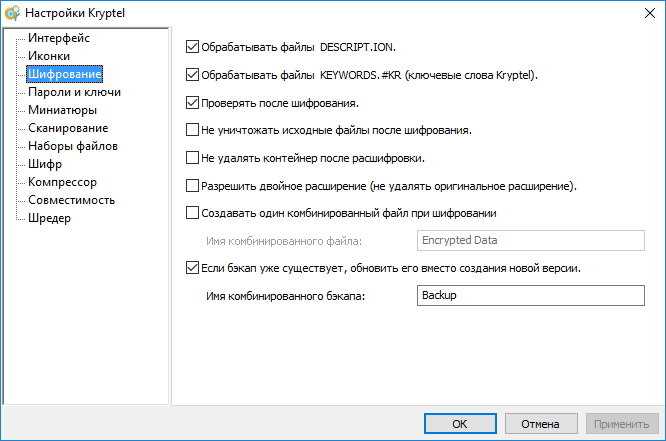Enable Не удалять контейнер после расшифровки

(x=193, y=157)
